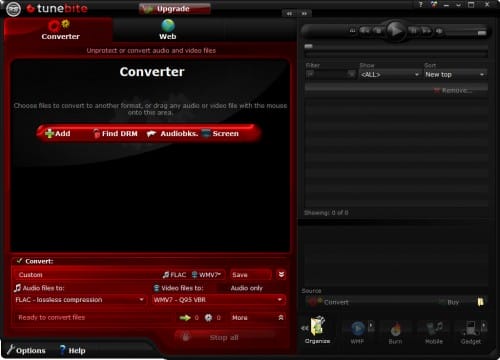Viewport: 500px width, 360px height.
Task: Click the Upgrade button
Action: [x=175, y=9]
